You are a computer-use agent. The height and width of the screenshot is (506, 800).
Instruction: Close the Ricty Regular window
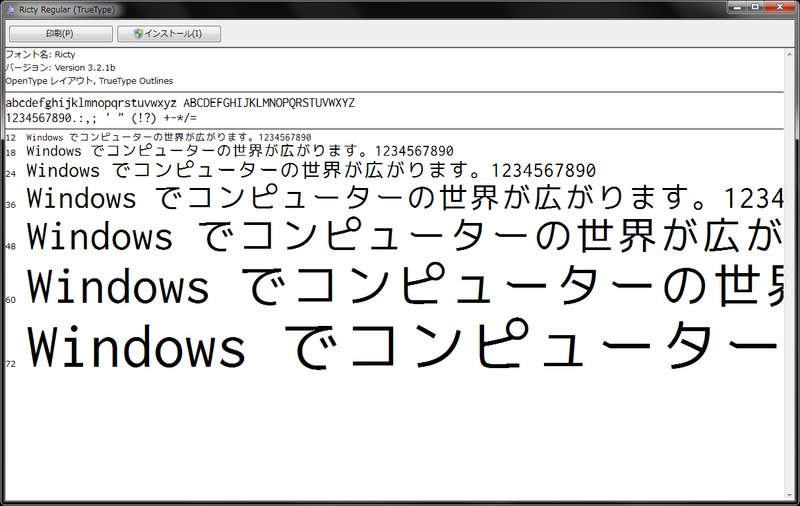780,7
